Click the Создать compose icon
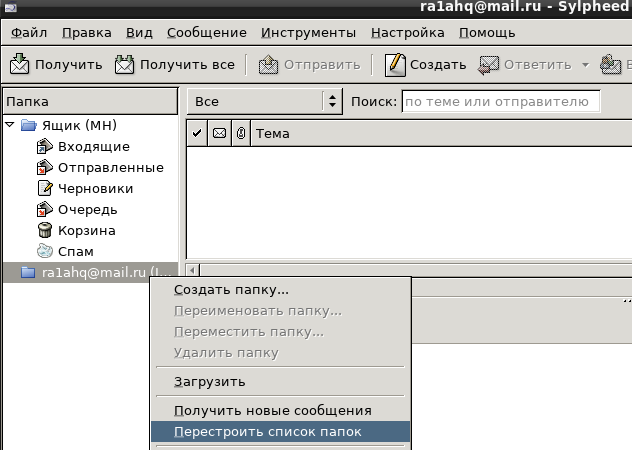Viewport: 632px width, 450px height. [x=395, y=65]
